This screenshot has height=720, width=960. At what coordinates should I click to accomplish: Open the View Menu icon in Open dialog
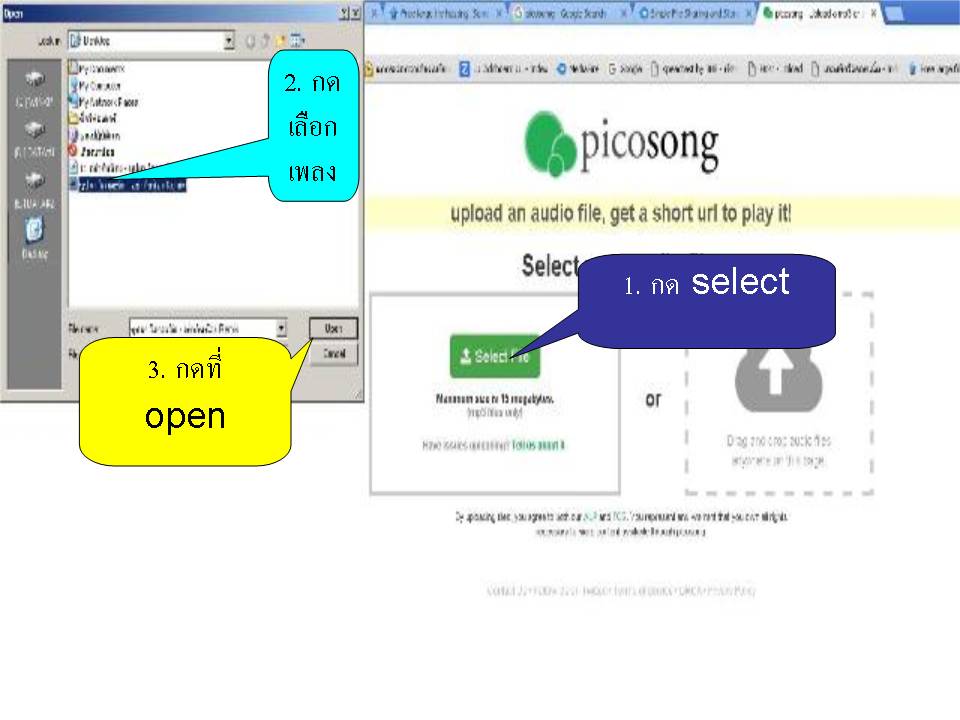point(298,41)
